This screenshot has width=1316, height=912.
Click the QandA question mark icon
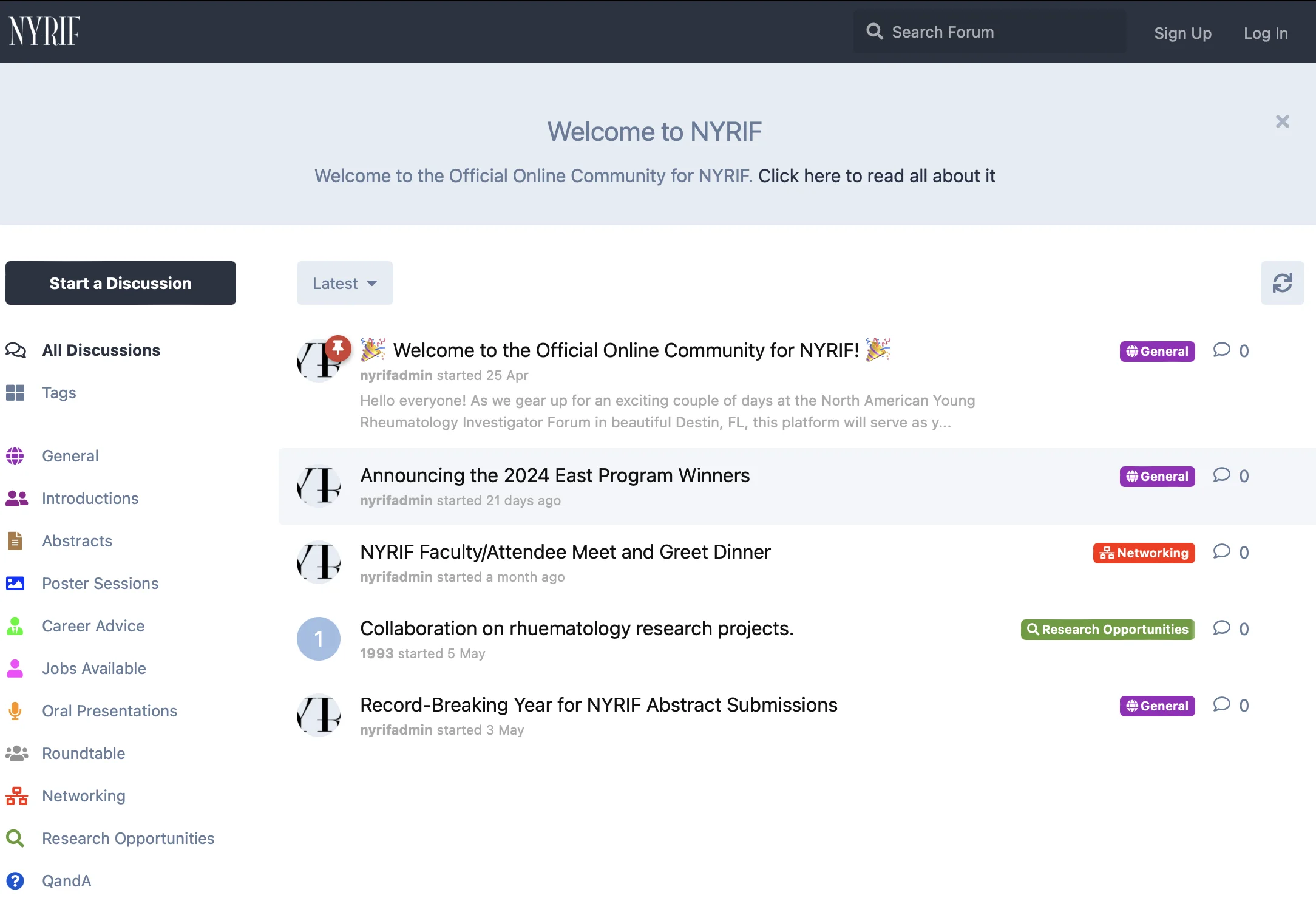pyautogui.click(x=15, y=881)
